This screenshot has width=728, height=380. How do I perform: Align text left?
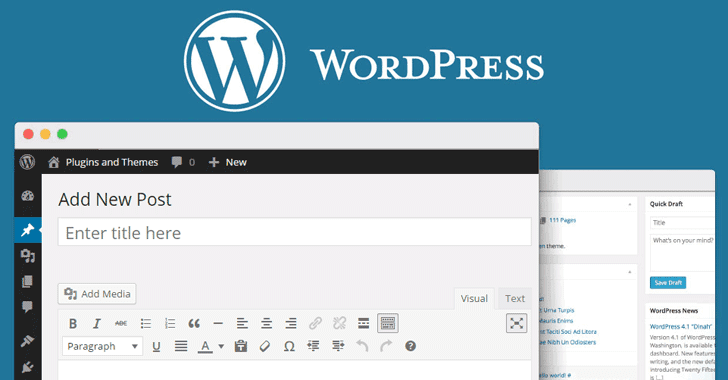[242, 323]
